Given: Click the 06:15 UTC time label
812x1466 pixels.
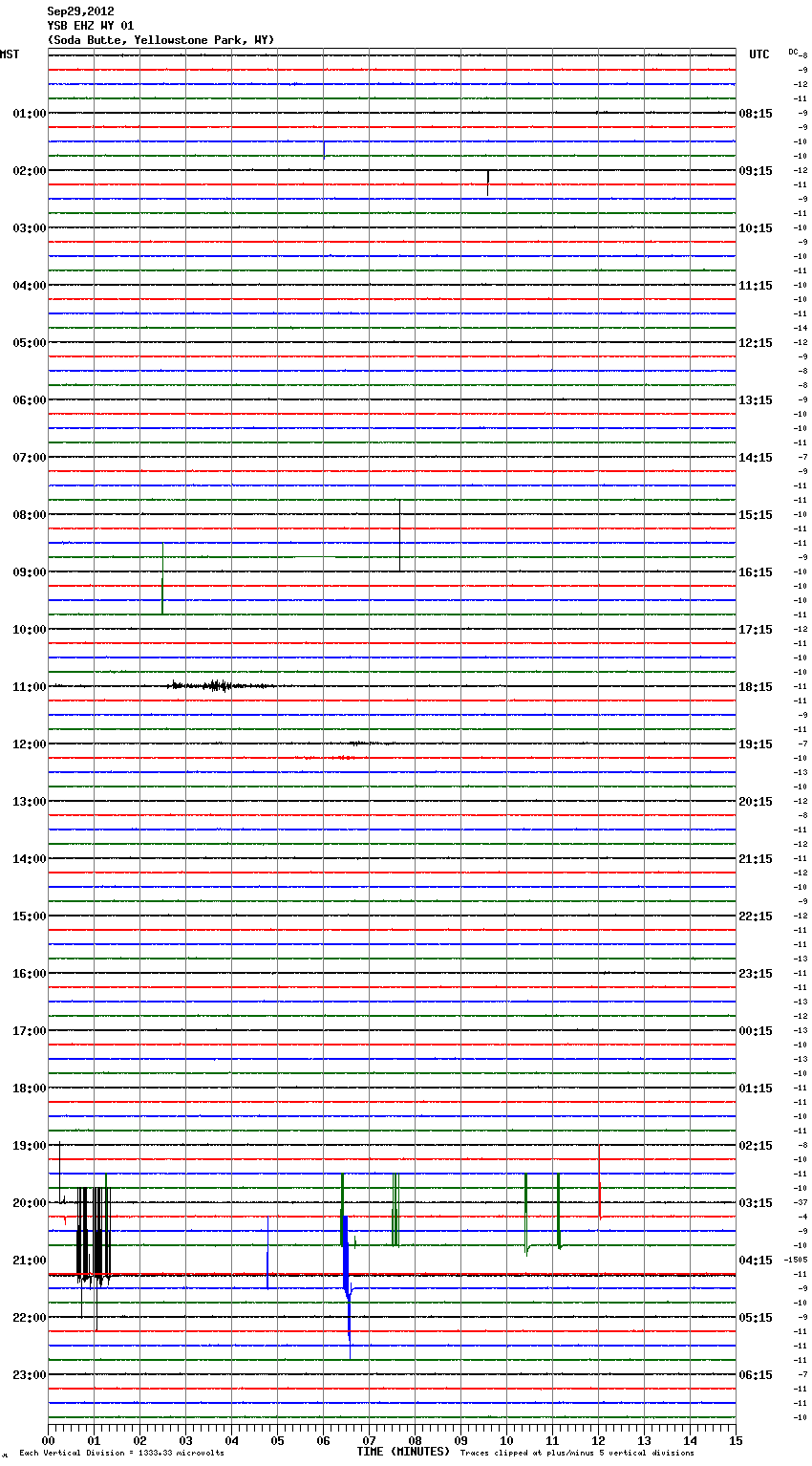Looking at the screenshot, I should (x=756, y=1375).
